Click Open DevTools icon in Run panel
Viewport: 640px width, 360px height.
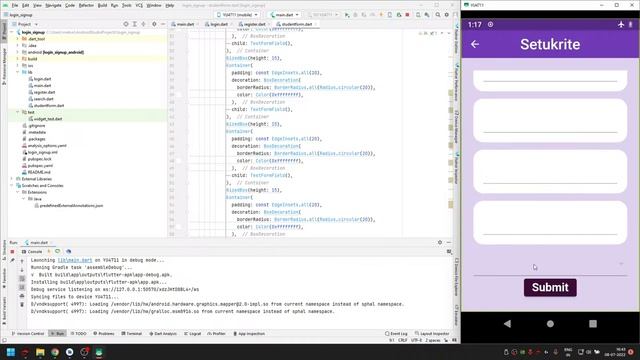coord(69,251)
